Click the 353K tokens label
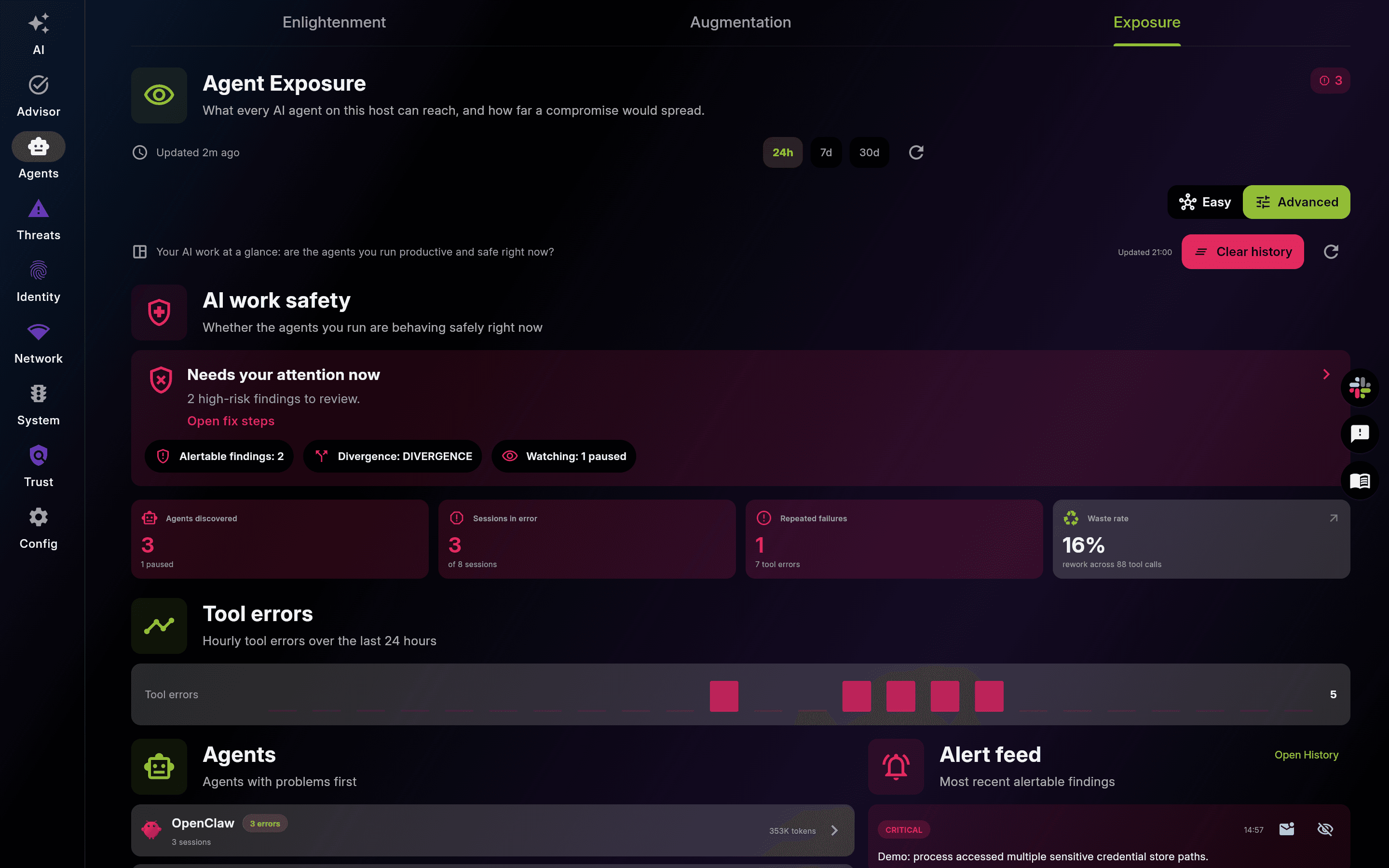 [792, 831]
